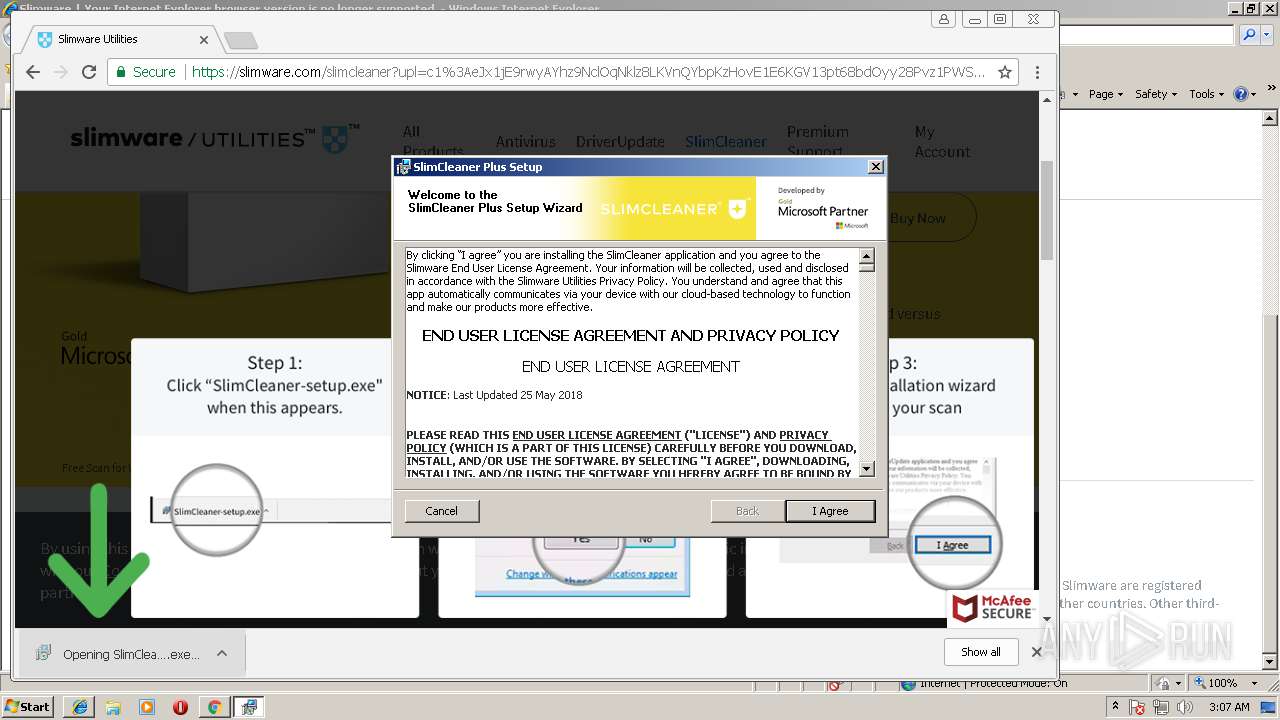This screenshot has width=1280, height=720.
Task: Click the McAfee SECURE badge
Action: pos(992,607)
